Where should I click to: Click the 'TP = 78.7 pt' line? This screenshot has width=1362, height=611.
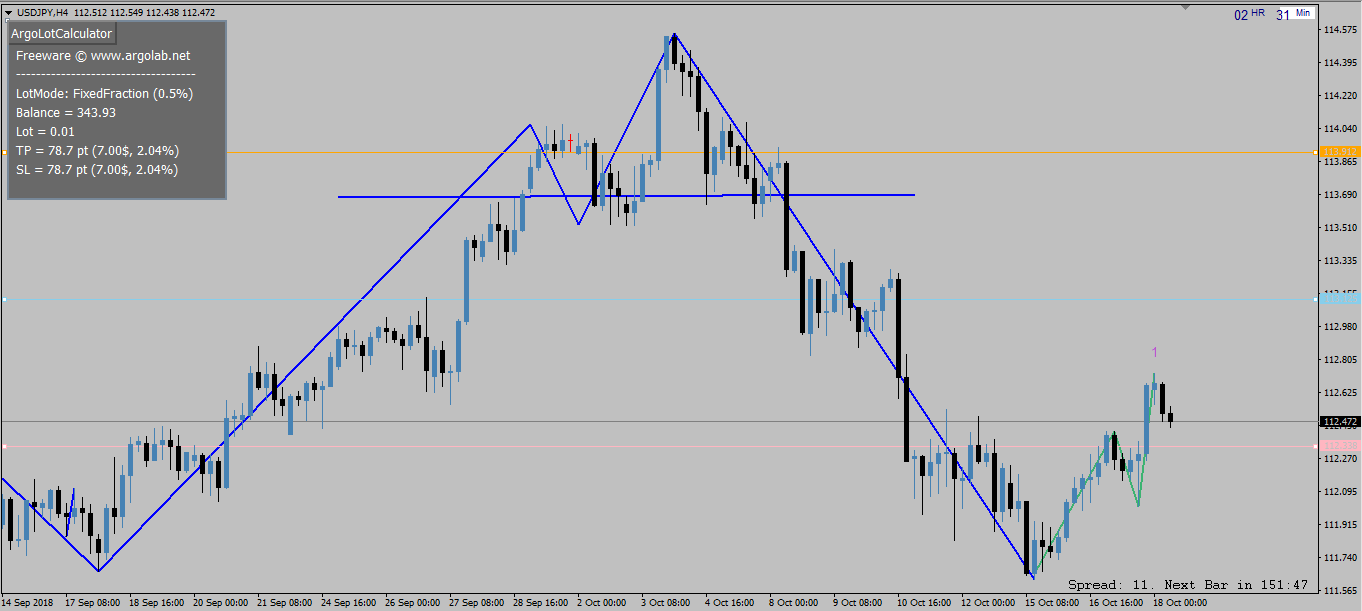tap(97, 150)
